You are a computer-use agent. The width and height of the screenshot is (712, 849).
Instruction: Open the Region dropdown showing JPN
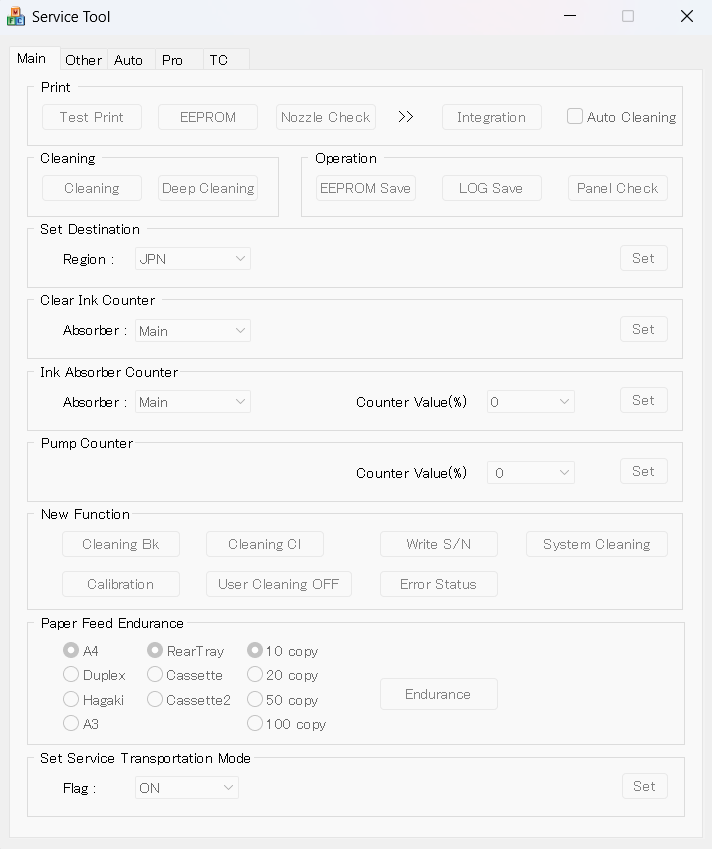coord(193,259)
